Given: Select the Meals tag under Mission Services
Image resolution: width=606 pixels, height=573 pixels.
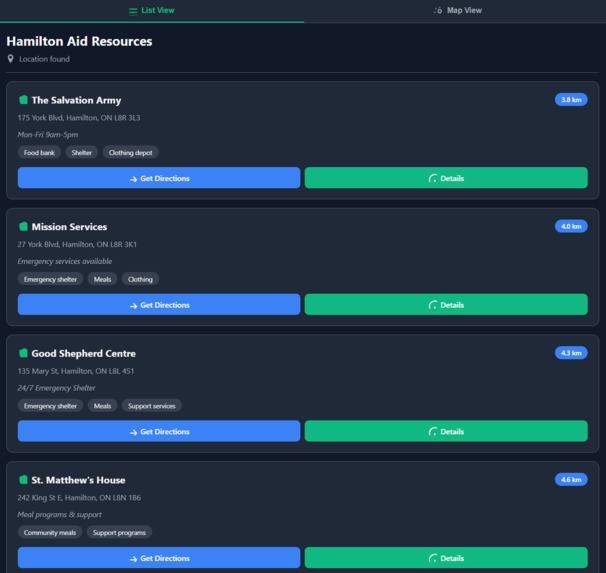Looking at the screenshot, I should 102,279.
